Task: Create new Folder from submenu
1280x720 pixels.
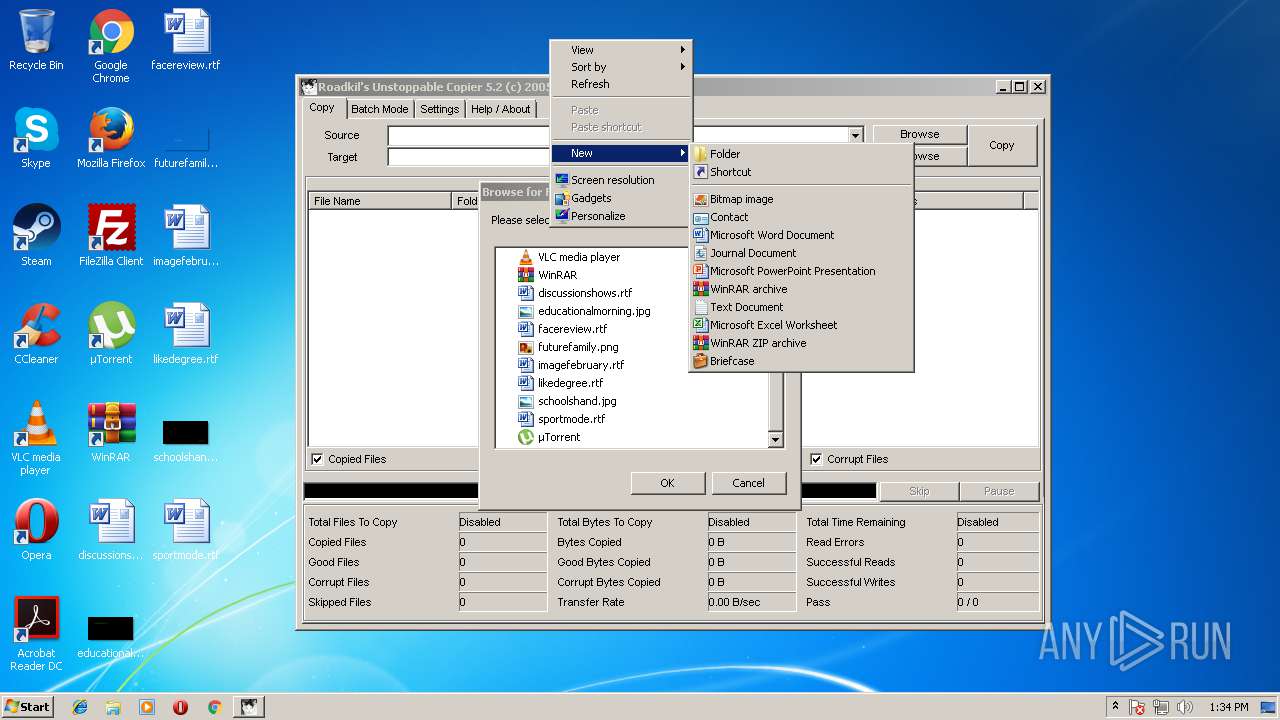Action: (x=801, y=154)
